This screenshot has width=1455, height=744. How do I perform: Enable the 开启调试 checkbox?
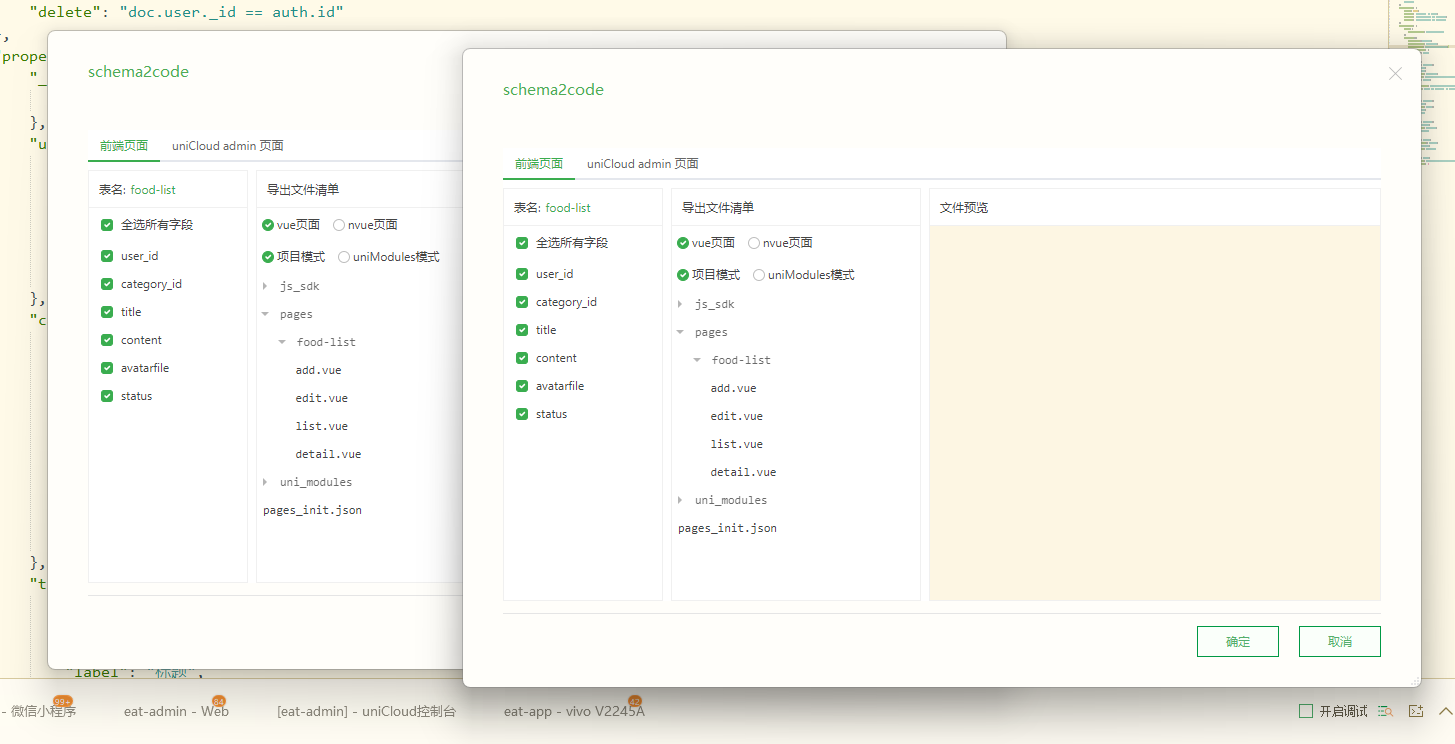pos(1306,711)
